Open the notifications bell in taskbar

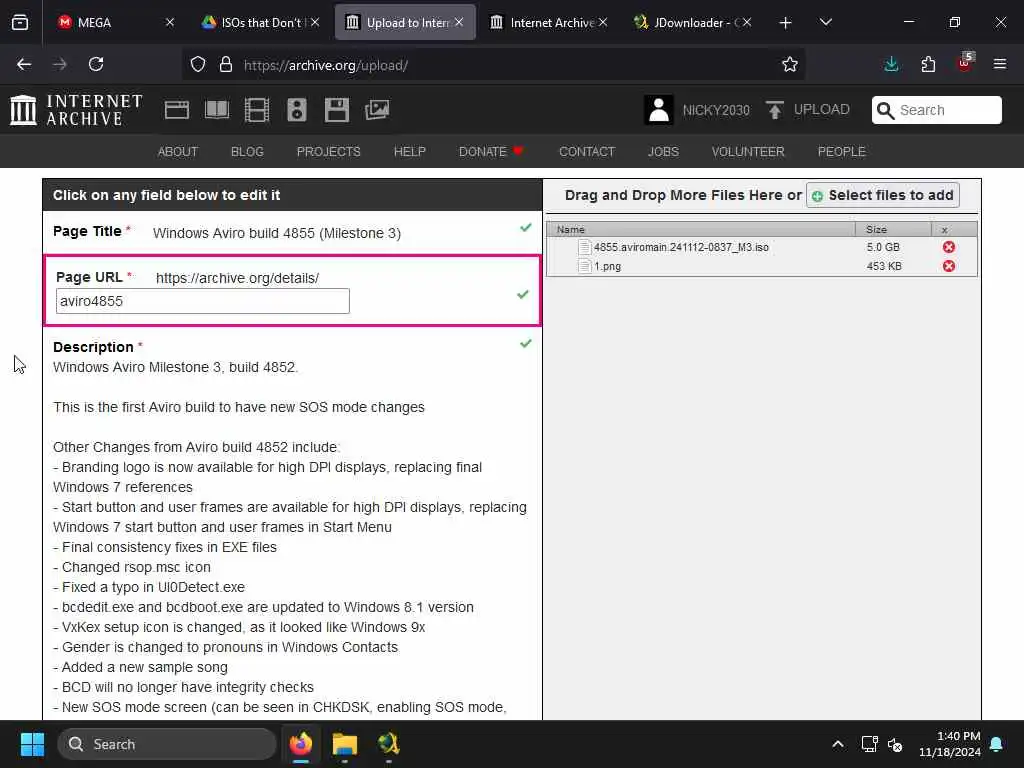997,744
